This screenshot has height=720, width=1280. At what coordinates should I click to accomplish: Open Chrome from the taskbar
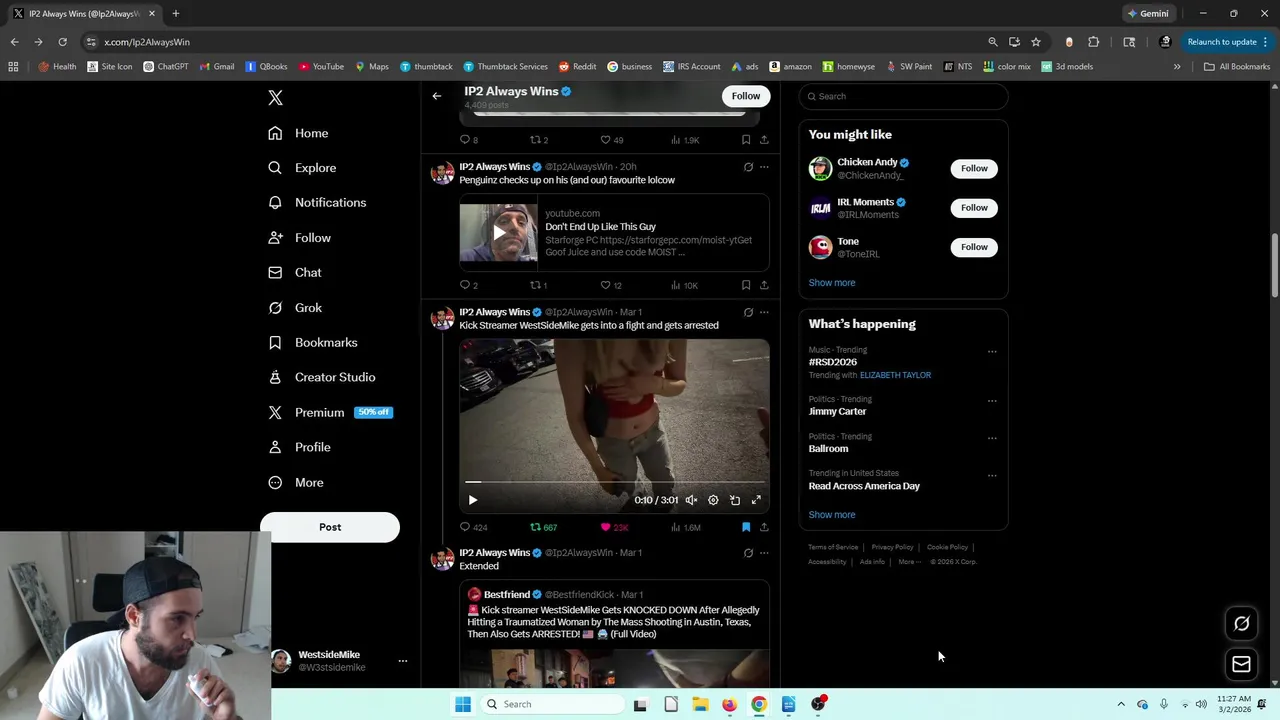(x=759, y=704)
